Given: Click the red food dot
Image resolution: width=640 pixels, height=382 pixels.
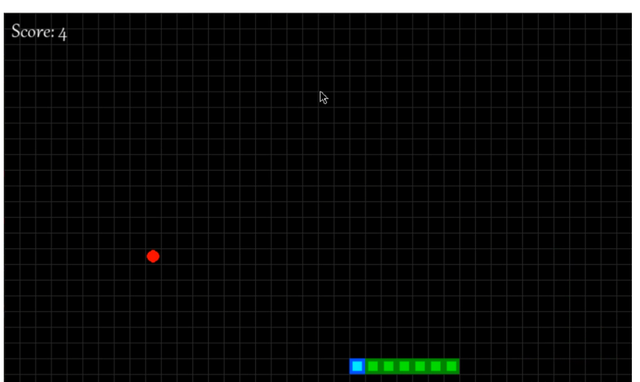Looking at the screenshot, I should pyautogui.click(x=153, y=256).
